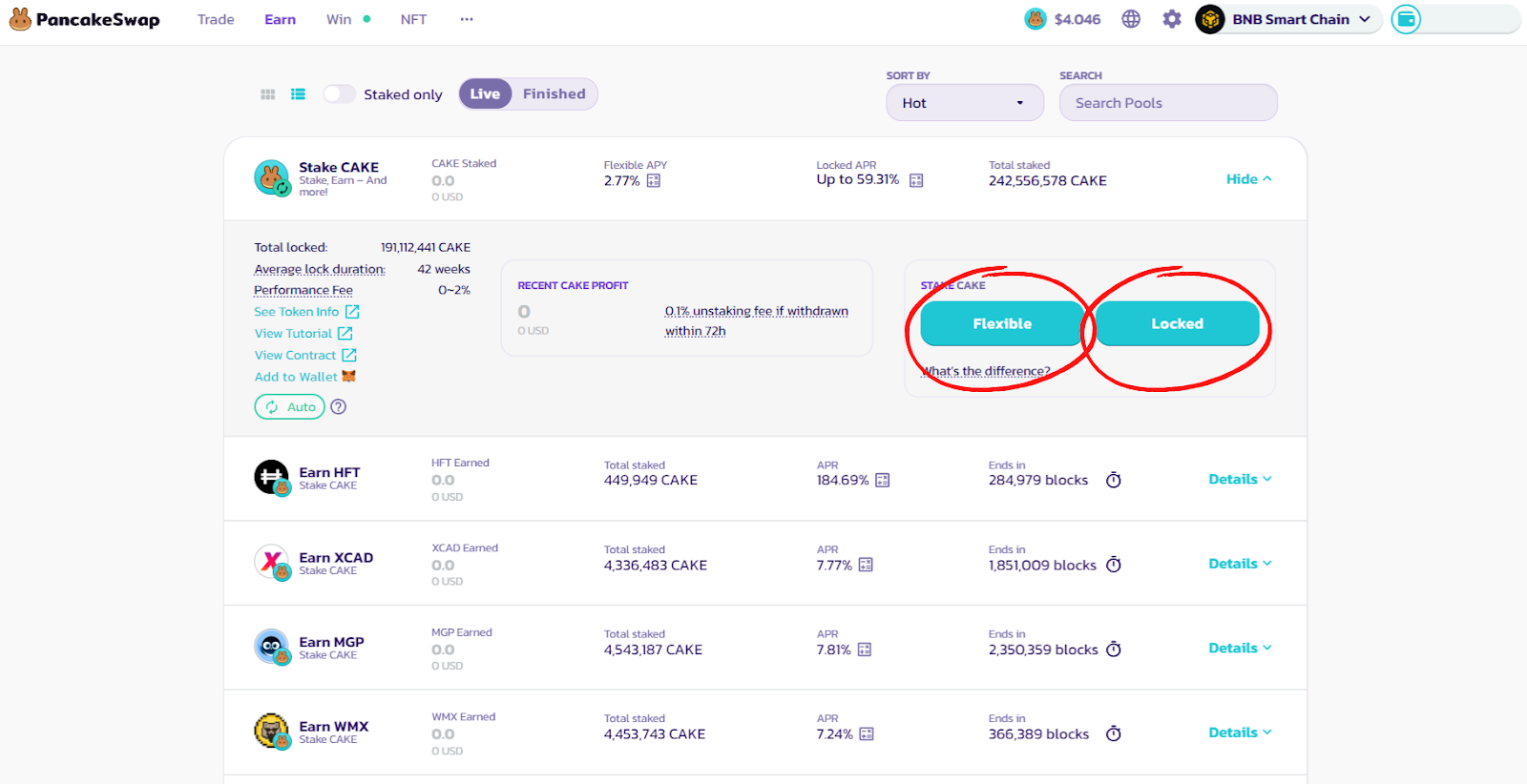Viewport: 1527px width, 784px height.
Task: Select the Finished pools toggle
Action: 554,93
